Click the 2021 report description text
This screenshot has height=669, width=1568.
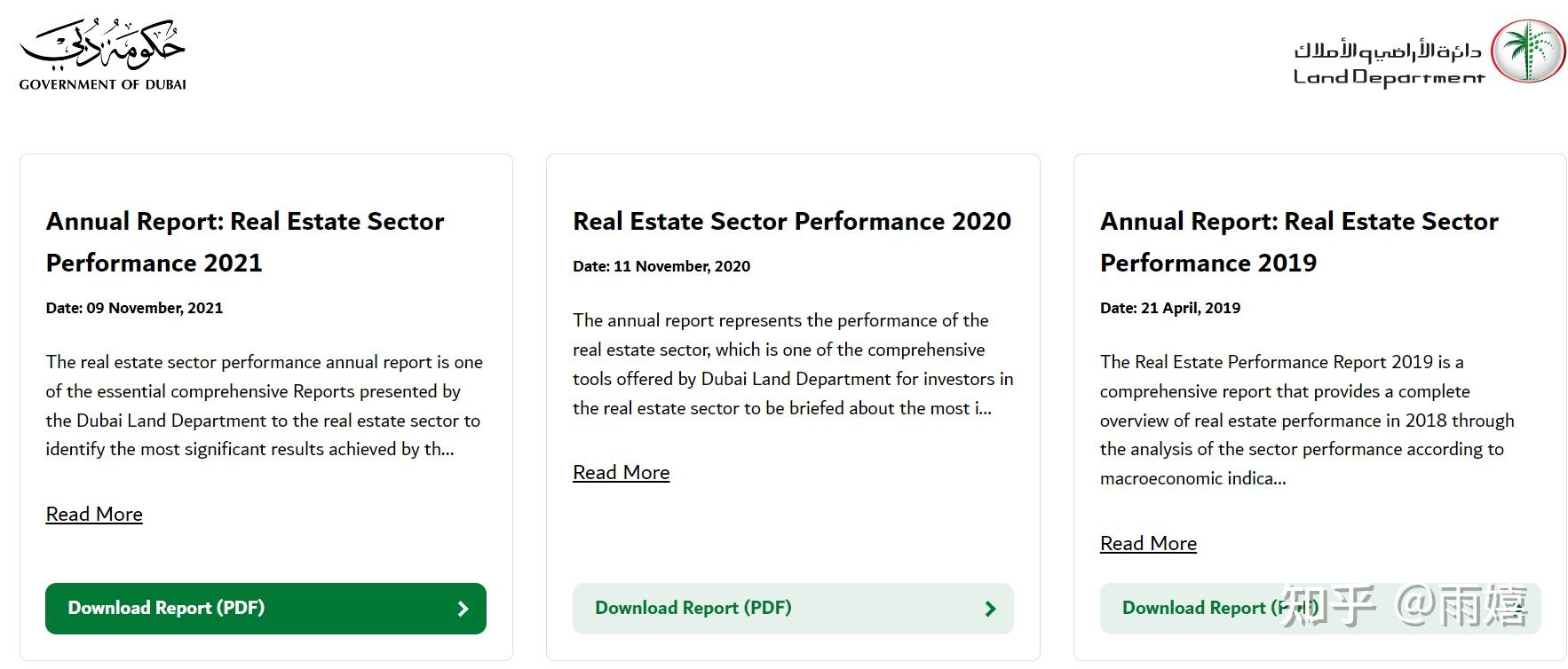[x=265, y=405]
